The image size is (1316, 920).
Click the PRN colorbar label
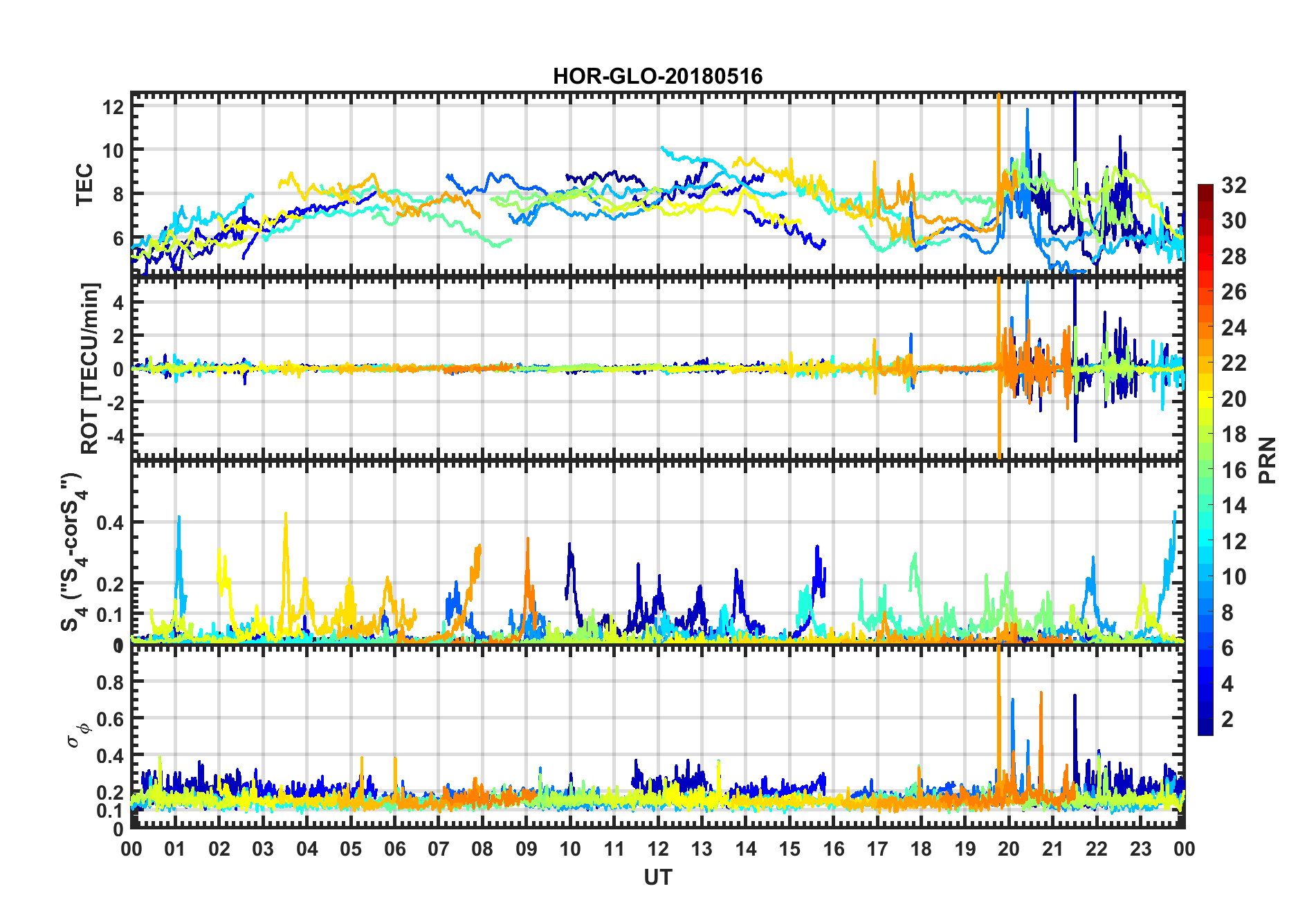coord(1267,460)
